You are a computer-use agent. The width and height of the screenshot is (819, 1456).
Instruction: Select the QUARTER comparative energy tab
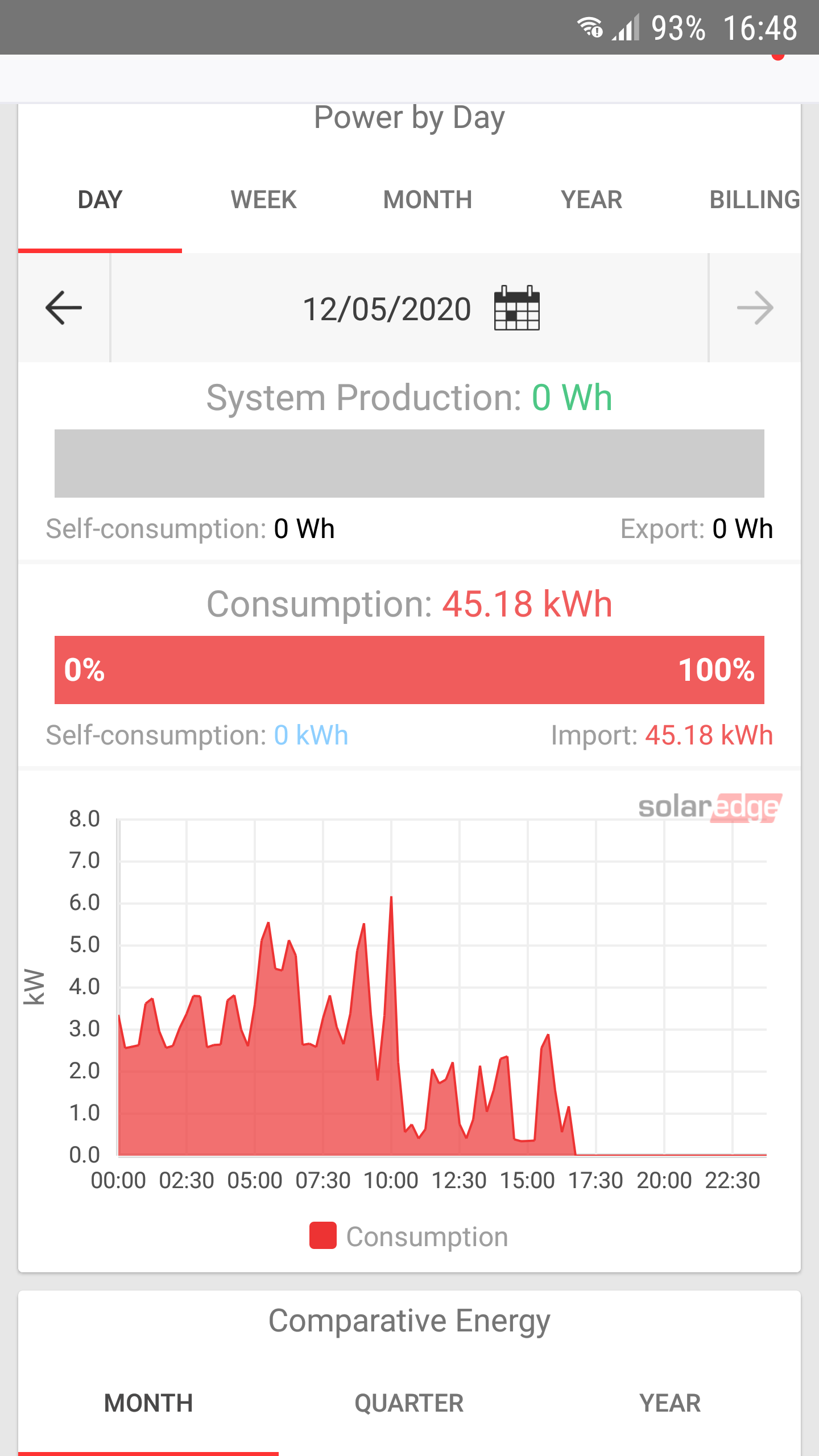point(409,1403)
